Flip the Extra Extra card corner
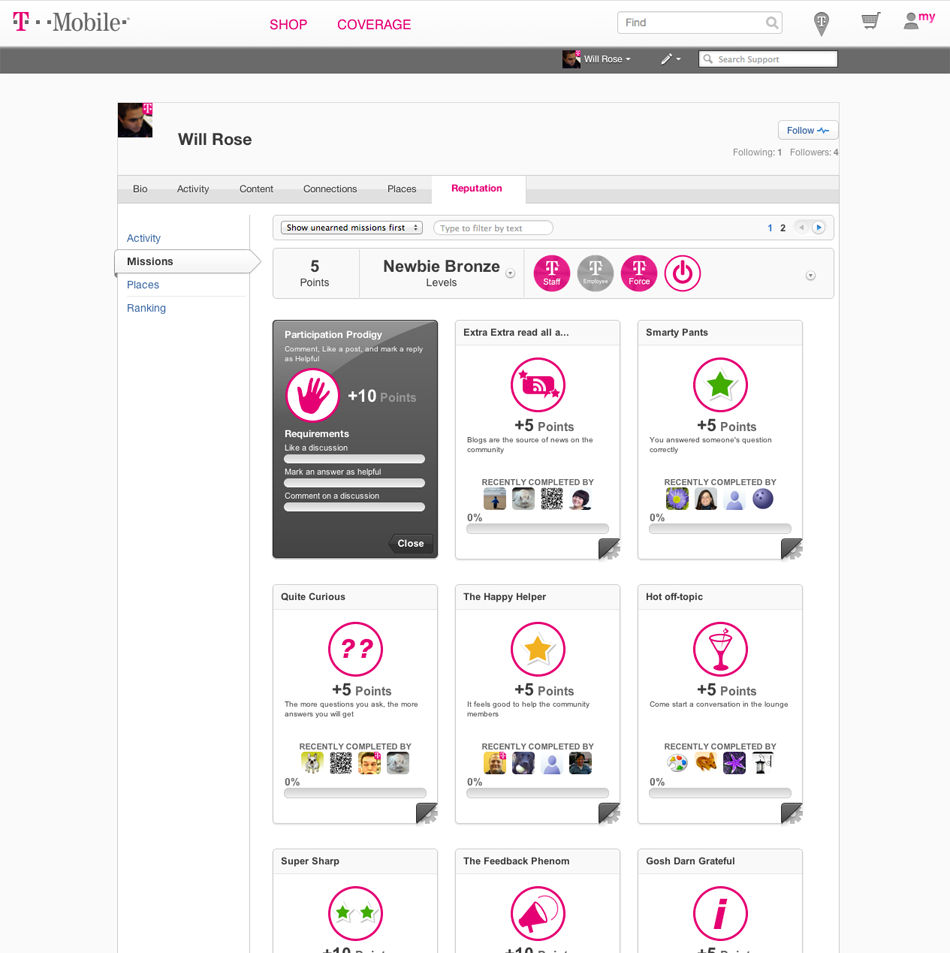Screen dimensions: 950x953 [x=609, y=549]
